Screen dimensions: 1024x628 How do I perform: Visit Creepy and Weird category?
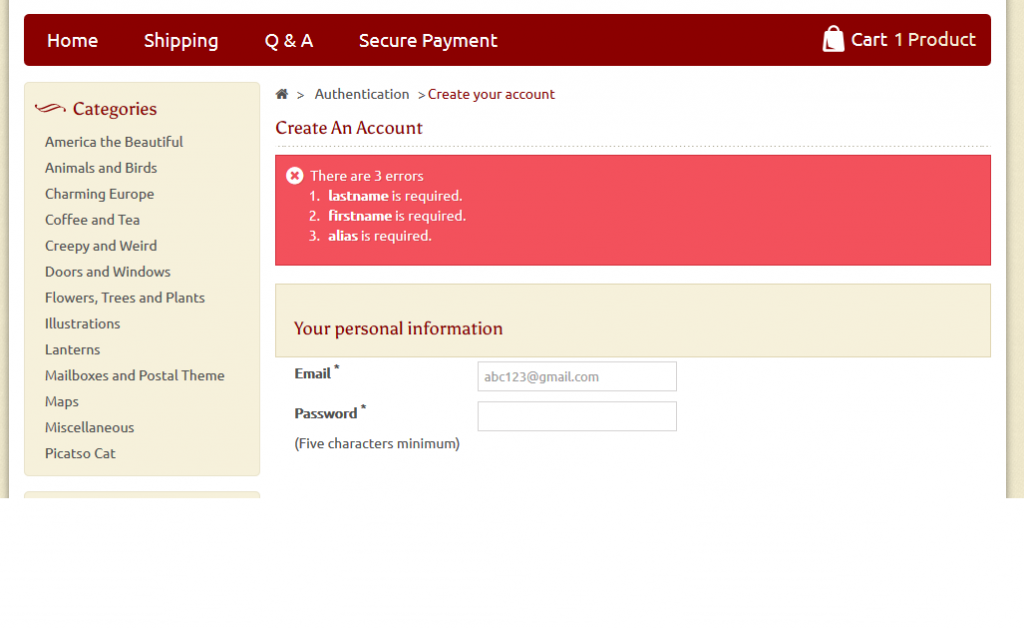[x=101, y=246]
